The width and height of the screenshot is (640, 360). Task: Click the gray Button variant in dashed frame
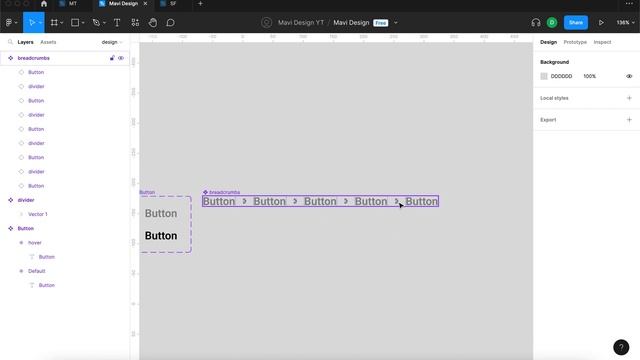(x=161, y=213)
